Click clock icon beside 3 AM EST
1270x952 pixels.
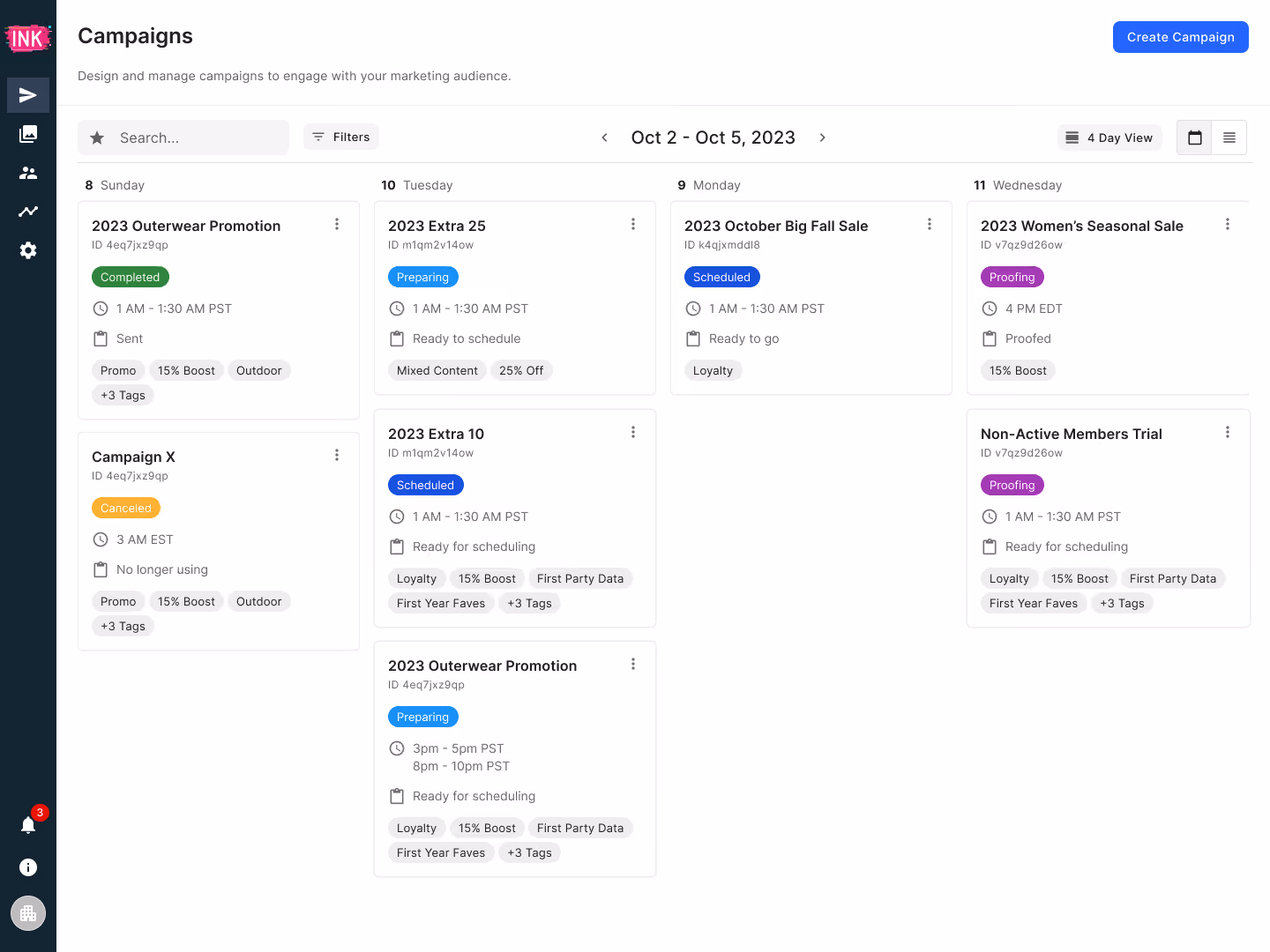101,539
